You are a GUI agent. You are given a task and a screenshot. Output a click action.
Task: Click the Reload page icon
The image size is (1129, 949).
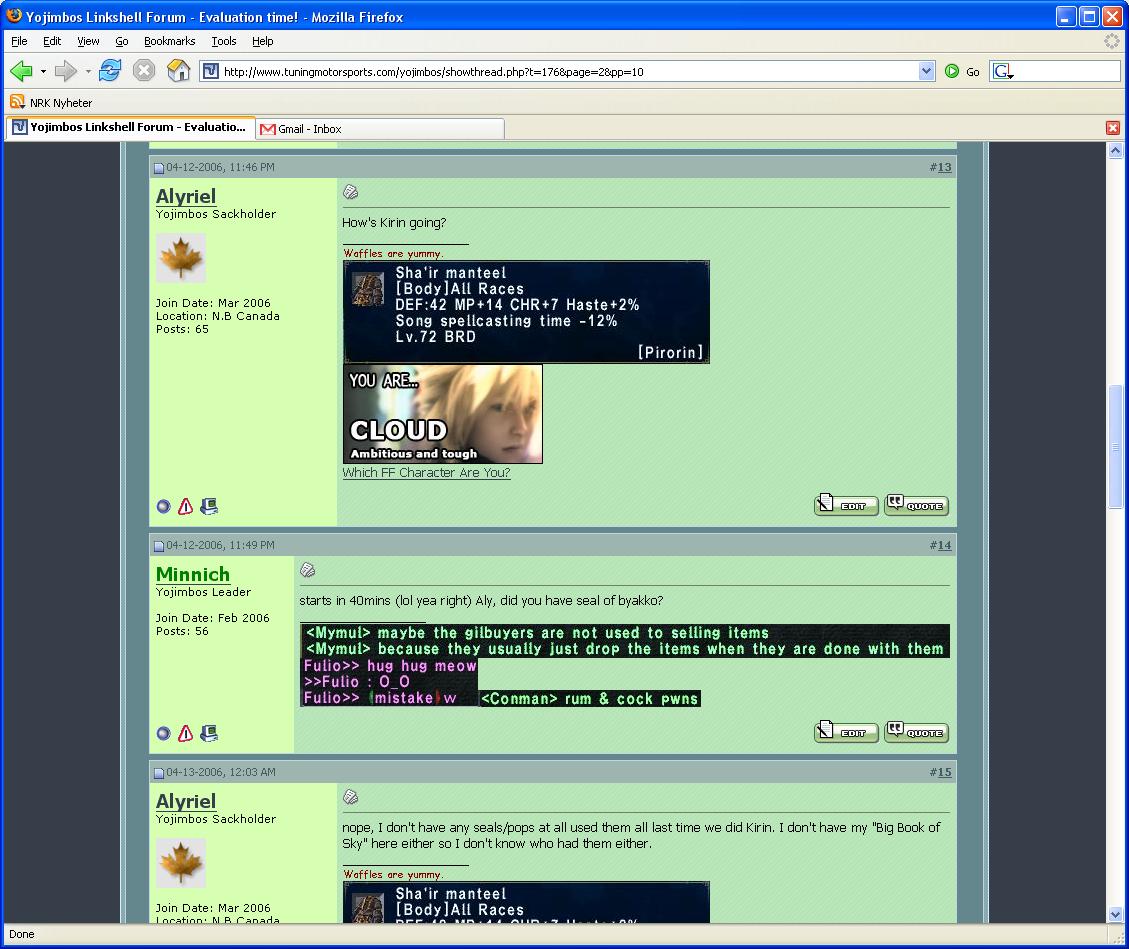click(x=110, y=71)
